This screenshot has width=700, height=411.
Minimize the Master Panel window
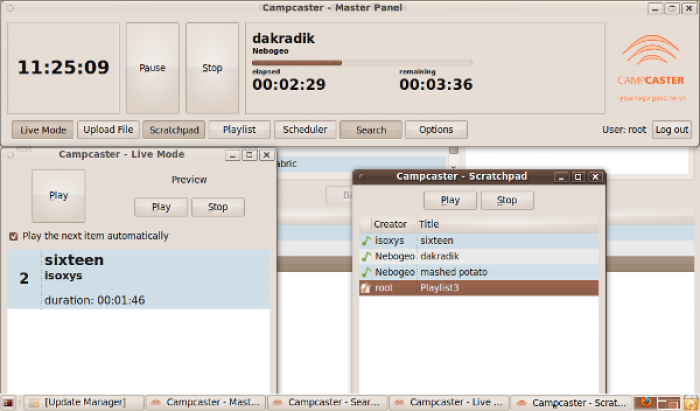tap(655, 8)
